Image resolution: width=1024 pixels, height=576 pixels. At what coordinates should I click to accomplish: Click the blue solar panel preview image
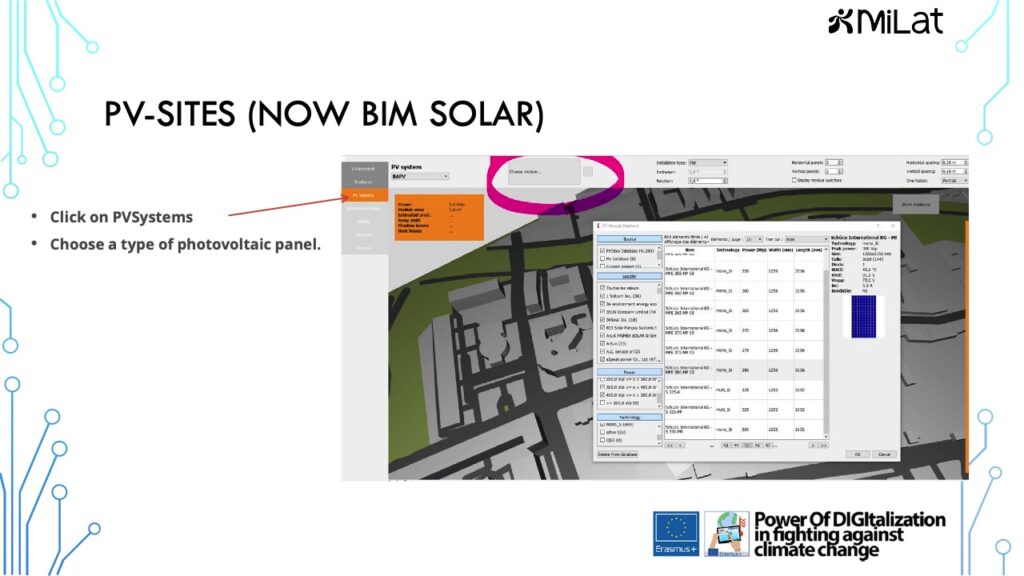click(861, 316)
